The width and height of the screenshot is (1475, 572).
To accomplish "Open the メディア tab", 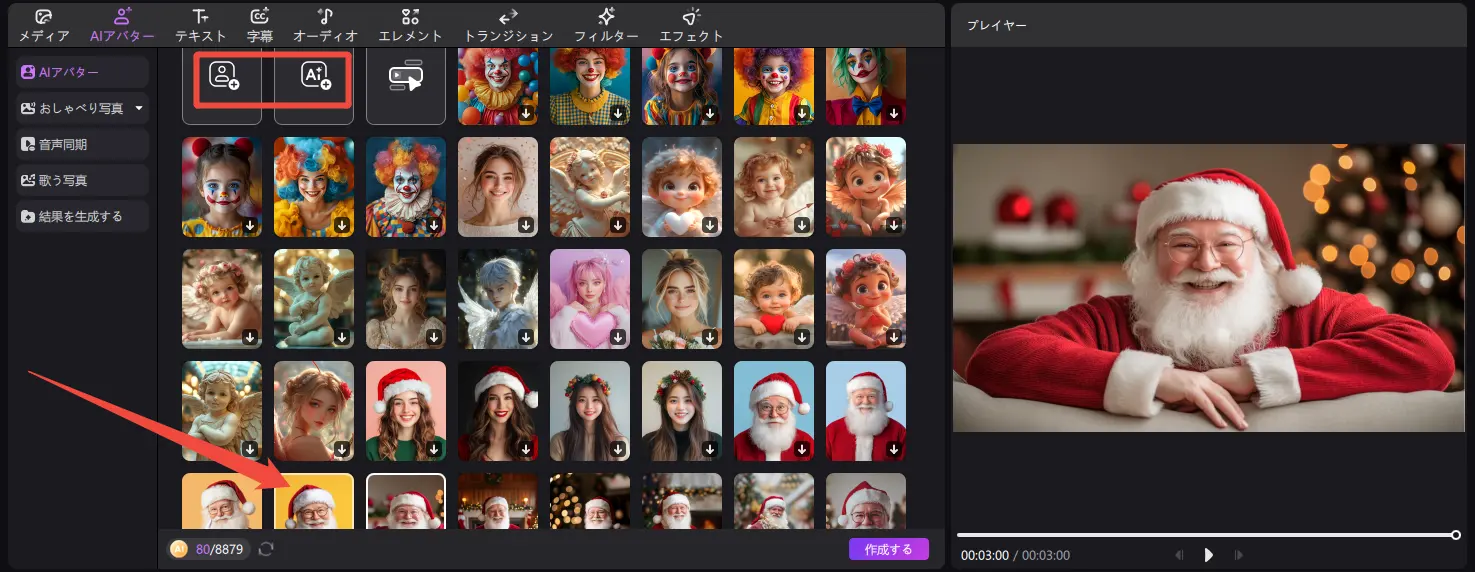I will click(44, 26).
